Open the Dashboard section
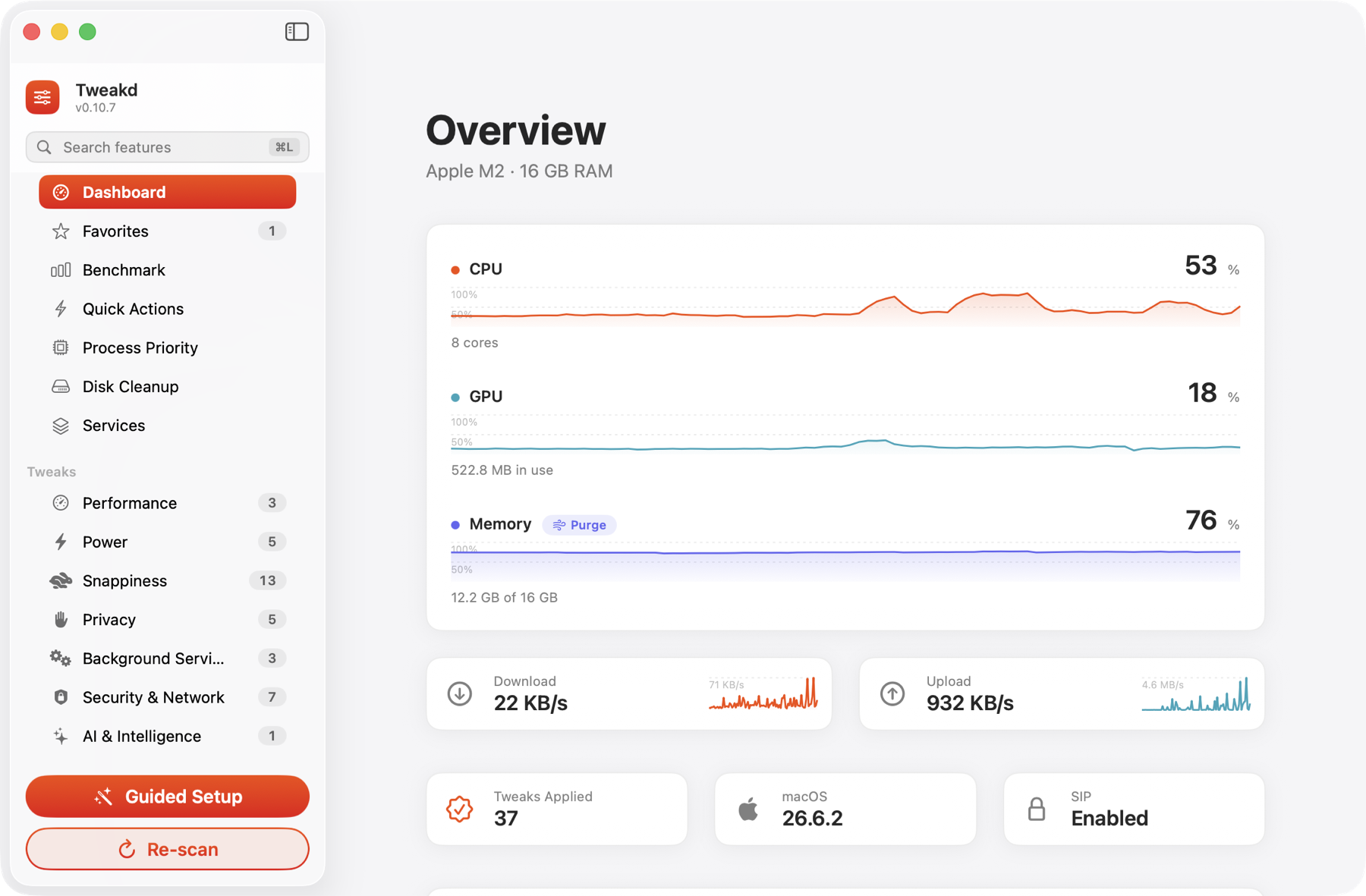 [x=168, y=193]
